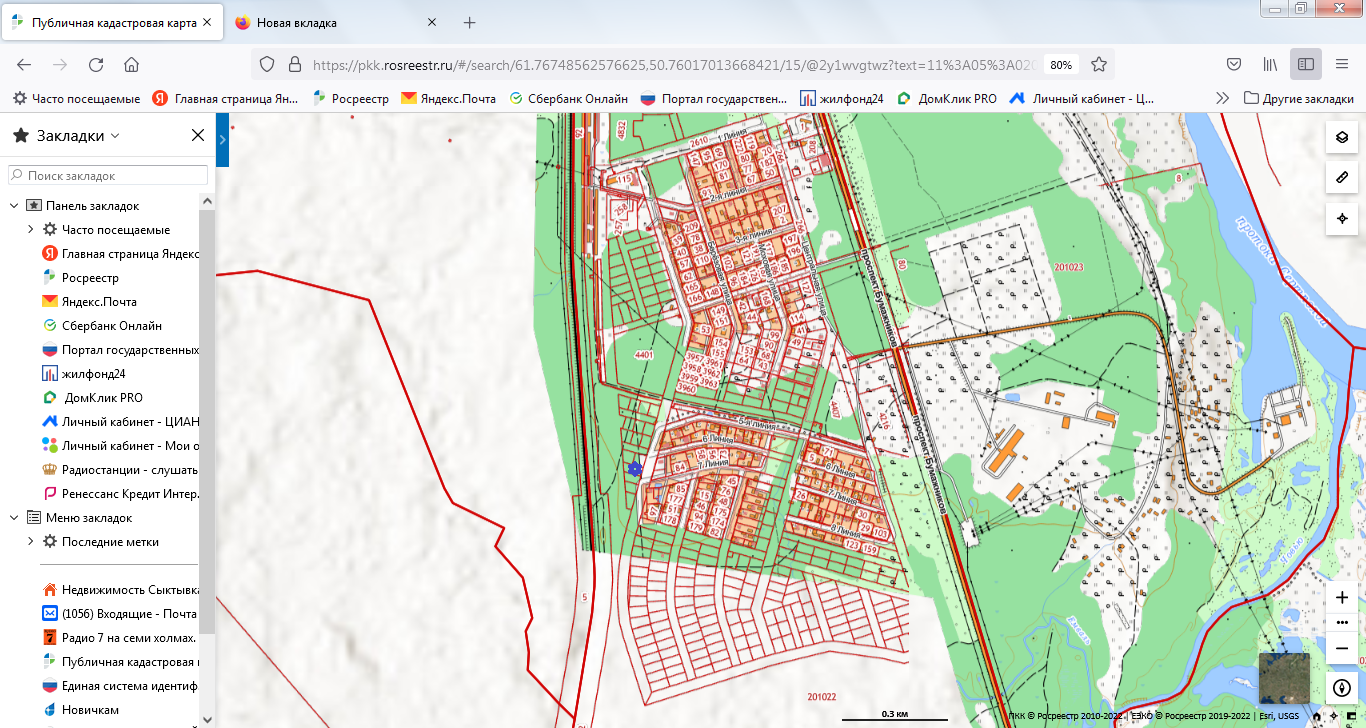Open the map layers panel
Image resolution: width=1366 pixels, height=728 pixels.
click(1341, 138)
